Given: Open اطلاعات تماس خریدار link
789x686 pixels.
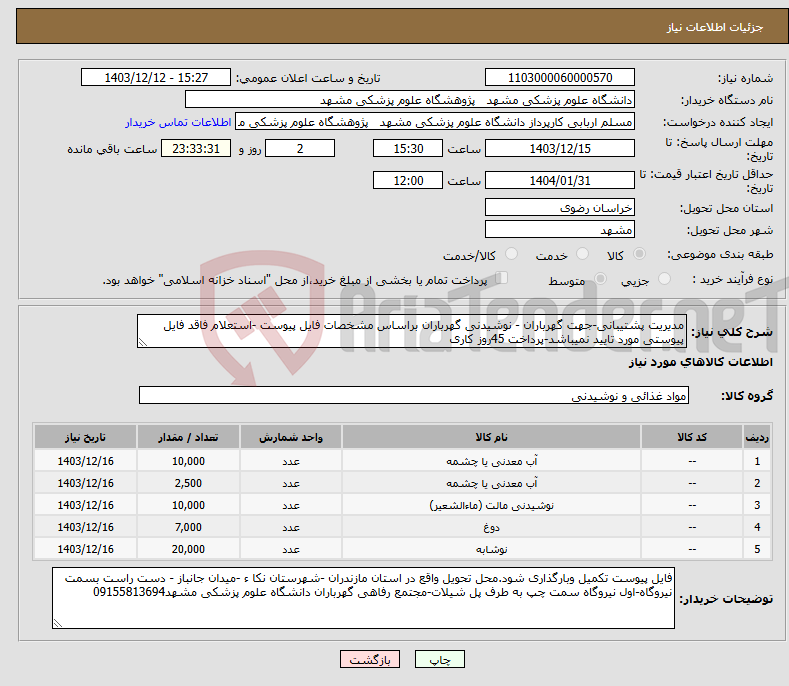Looking at the screenshot, I should click(178, 122).
